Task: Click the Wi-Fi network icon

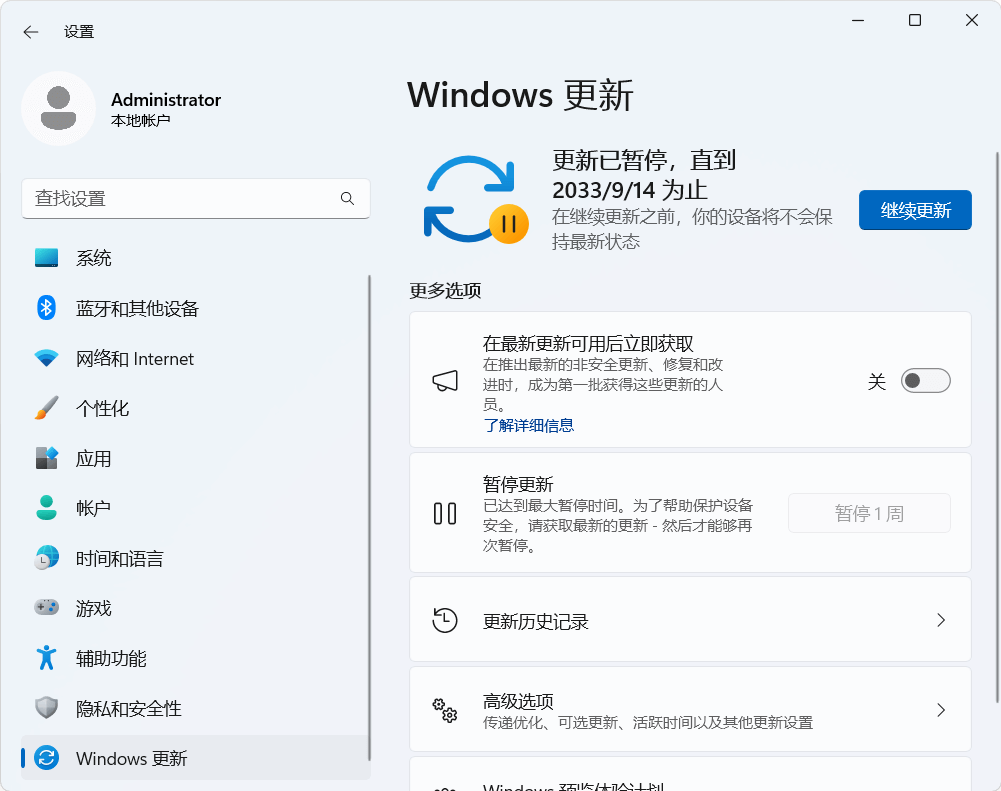Action: click(47, 358)
